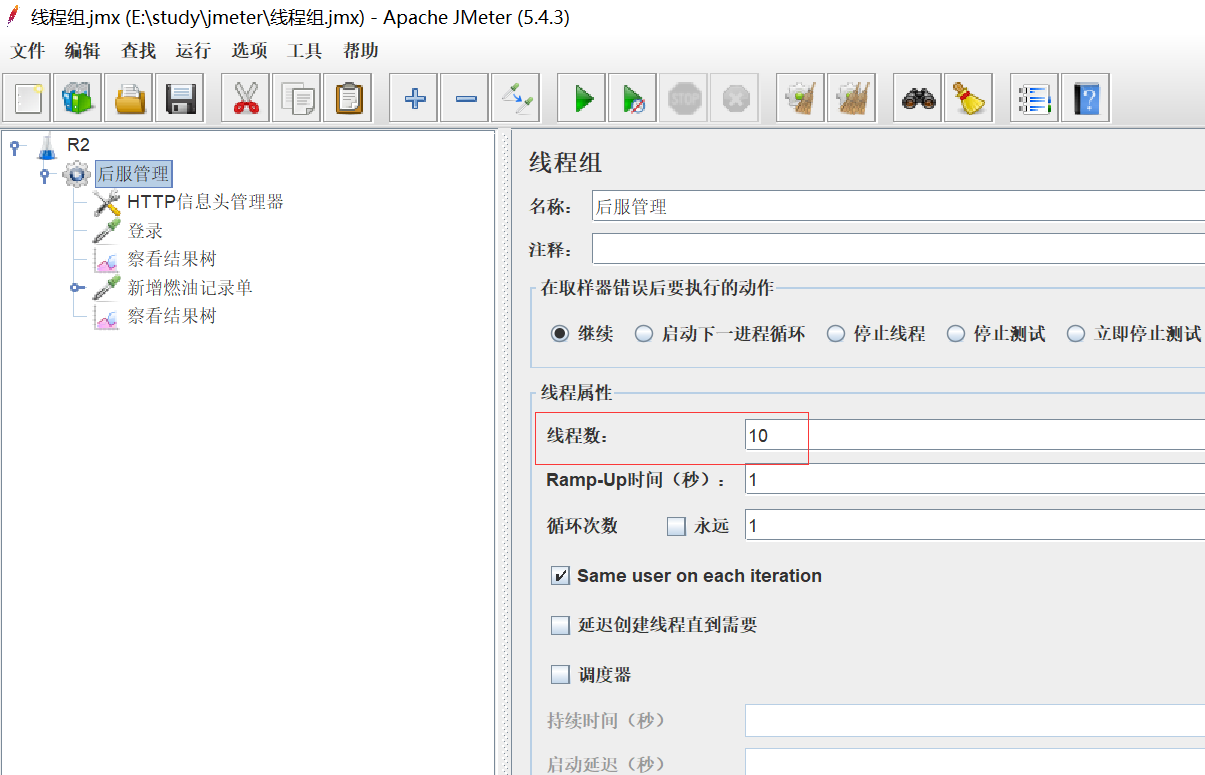Select the 继续 radio button
Image resolution: width=1205 pixels, height=775 pixels.
[560, 334]
